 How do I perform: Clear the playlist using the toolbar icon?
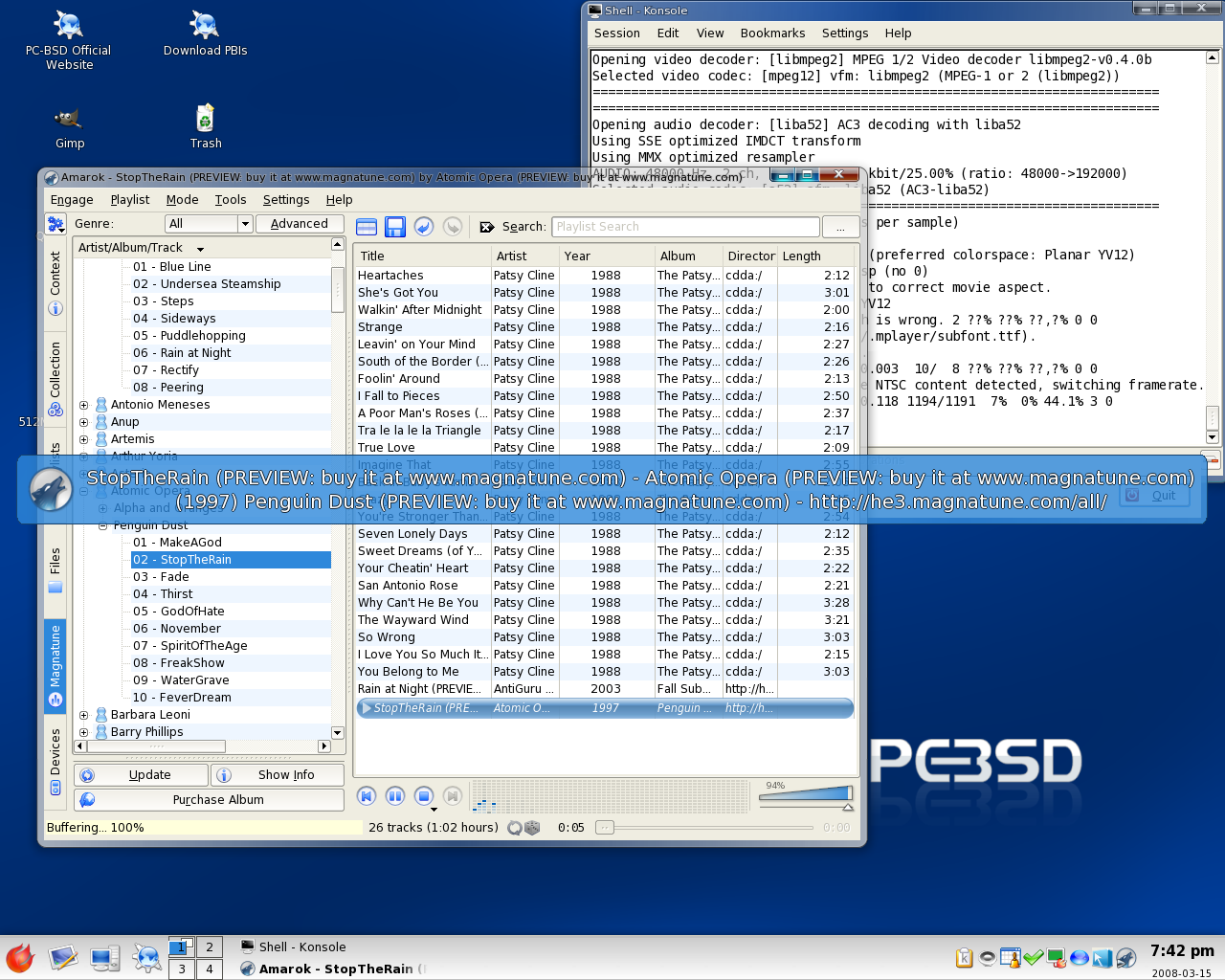pyautogui.click(x=367, y=227)
